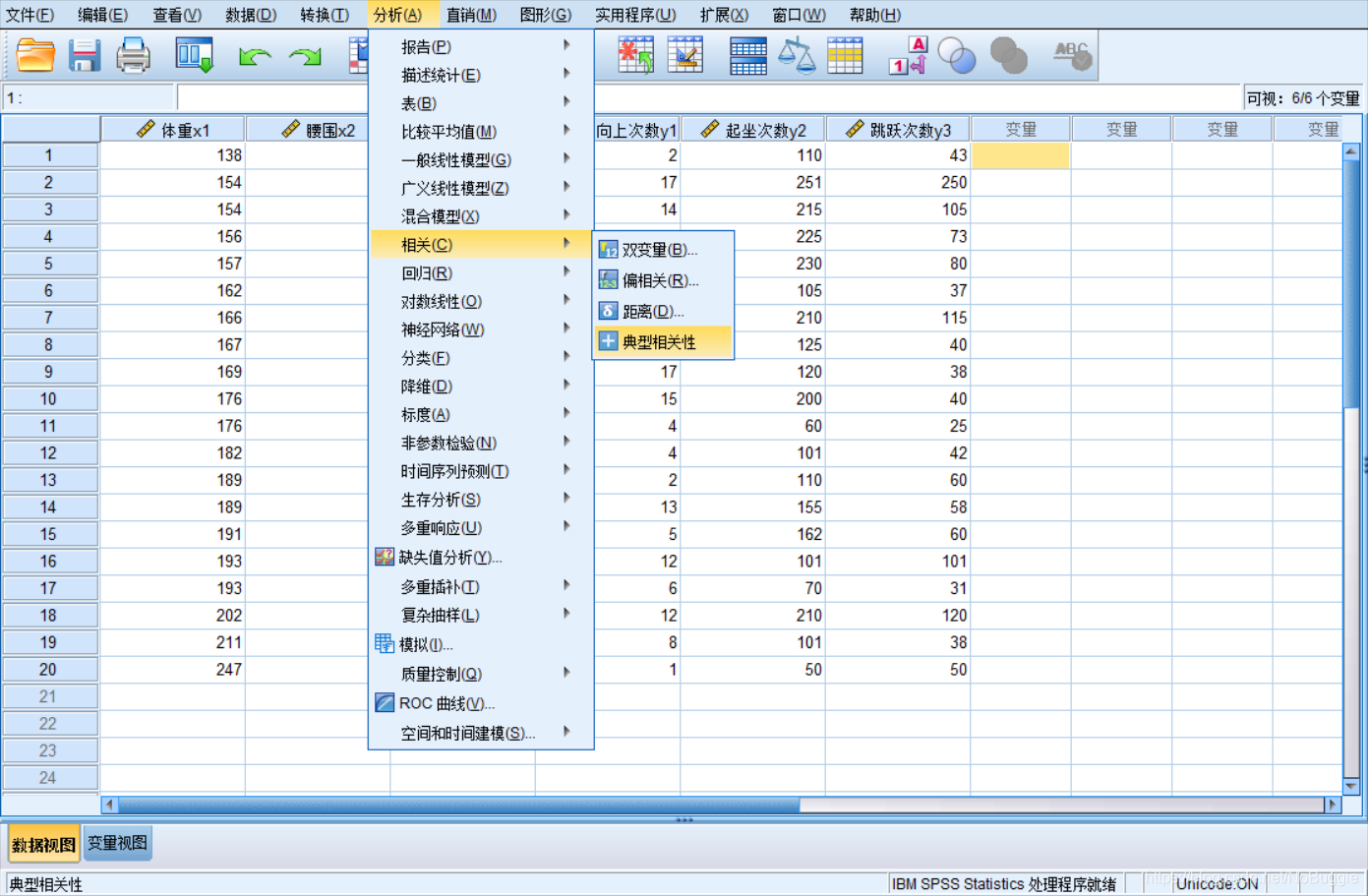Expand the Reports (报告) submenu
This screenshot has width=1368, height=896.
pos(481,46)
